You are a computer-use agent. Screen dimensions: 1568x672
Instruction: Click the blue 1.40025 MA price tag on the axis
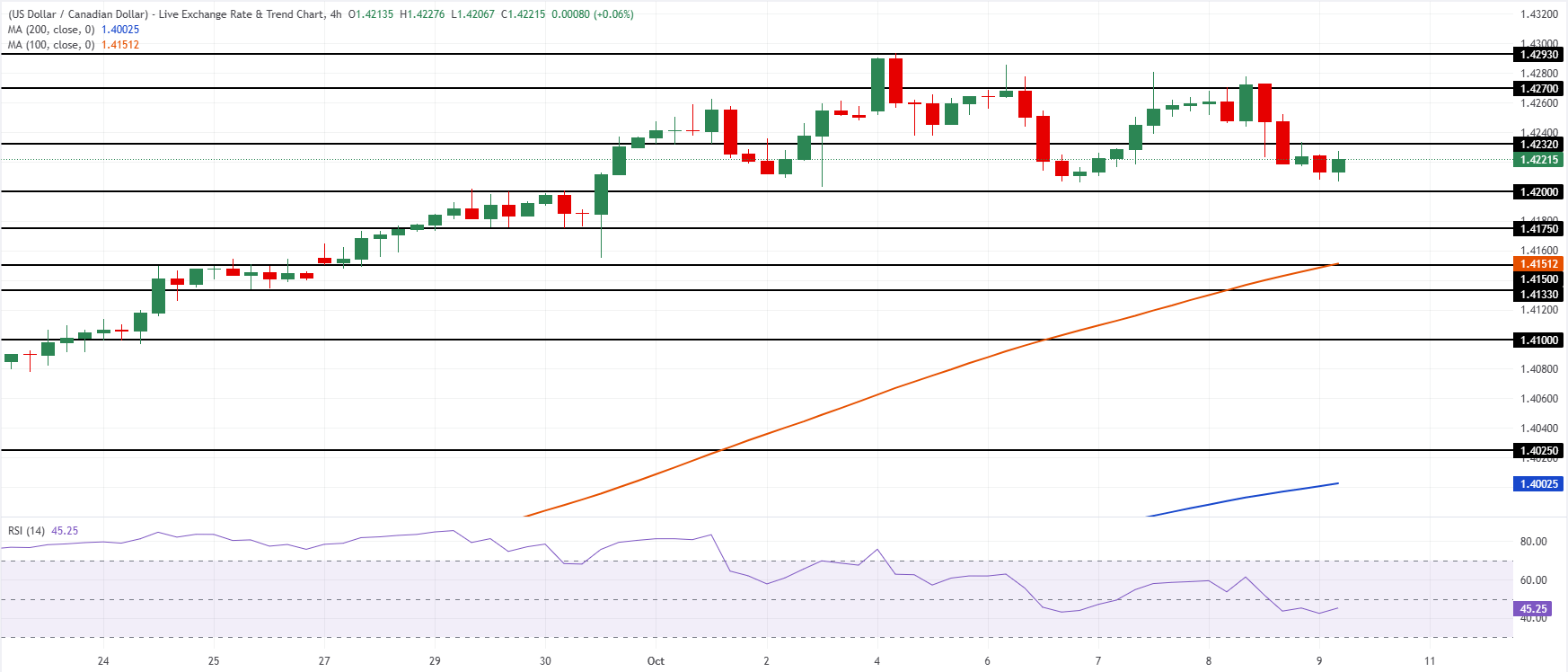1538,484
